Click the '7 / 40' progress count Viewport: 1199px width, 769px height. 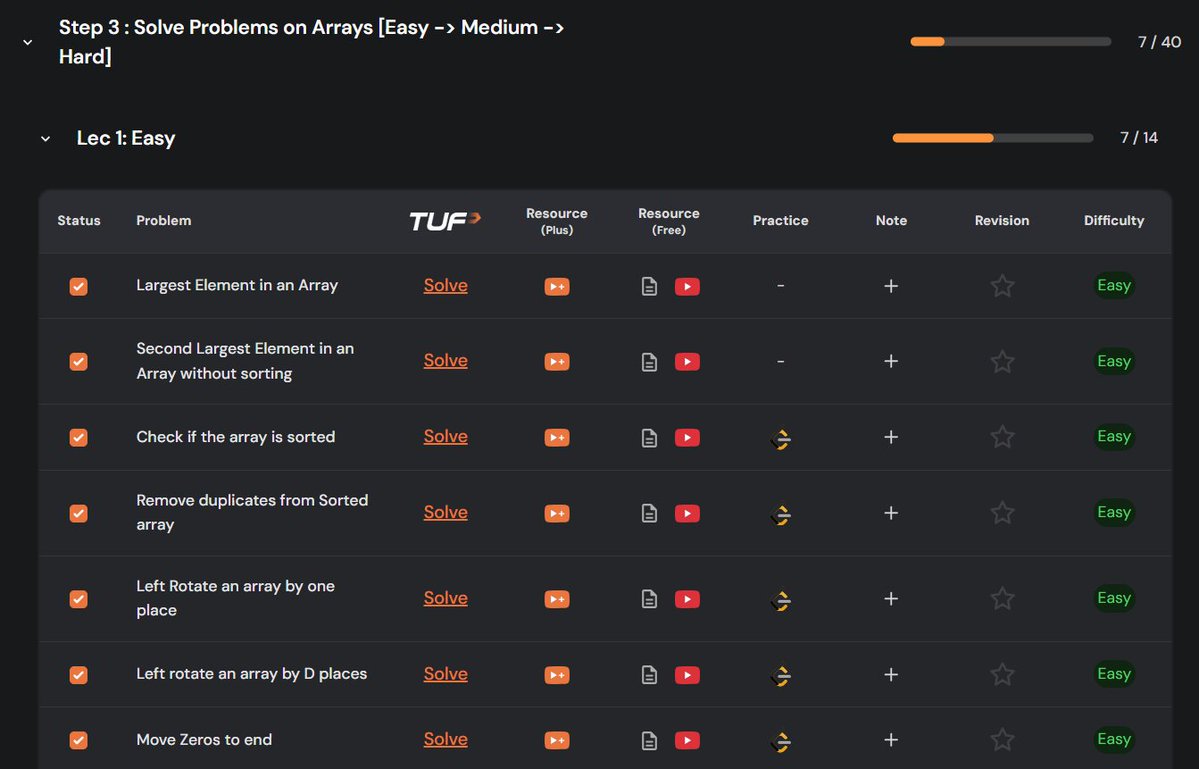[x=1159, y=42]
